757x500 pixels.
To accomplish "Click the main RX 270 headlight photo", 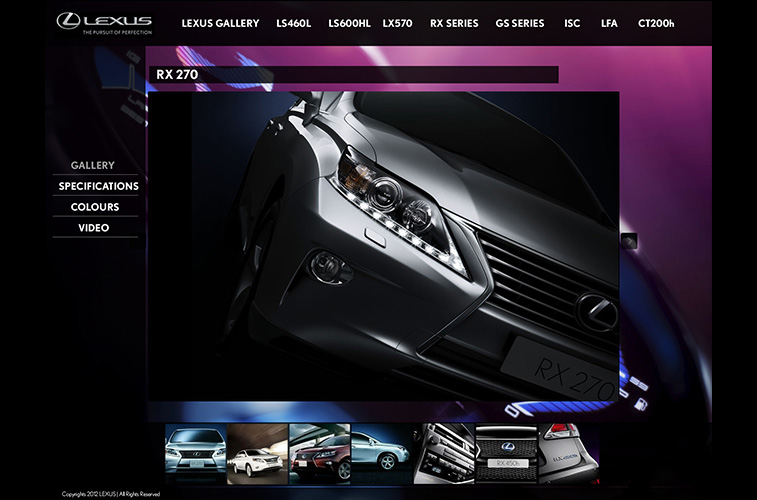I will coord(383,246).
